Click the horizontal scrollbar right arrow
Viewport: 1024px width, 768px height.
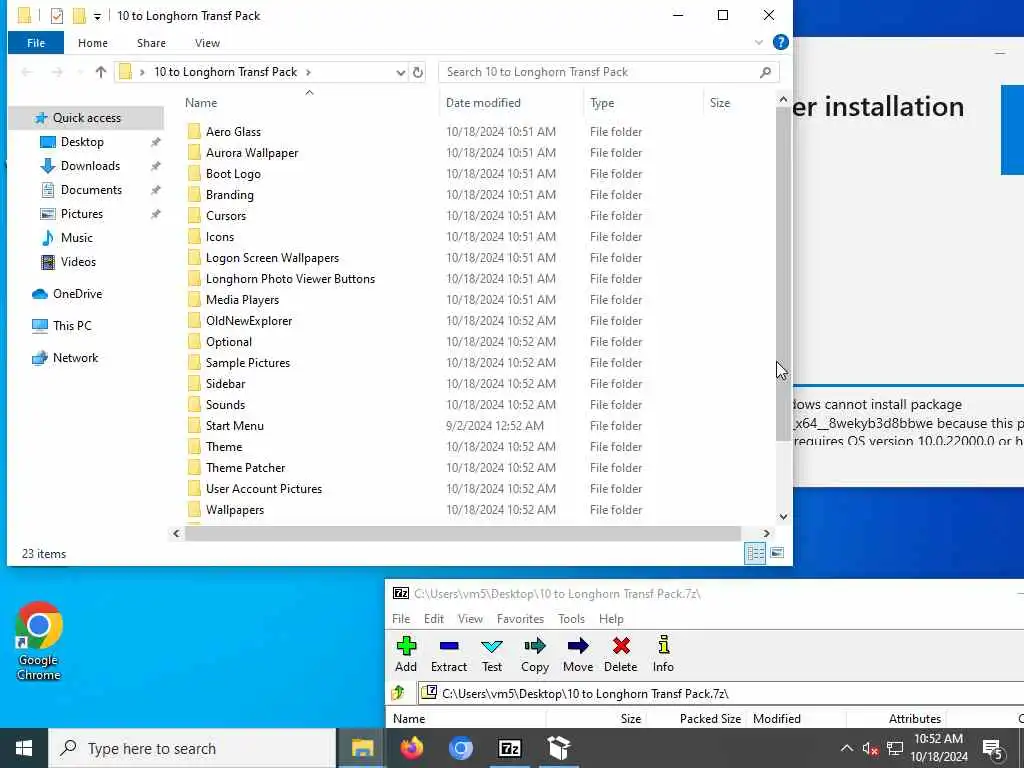(766, 533)
